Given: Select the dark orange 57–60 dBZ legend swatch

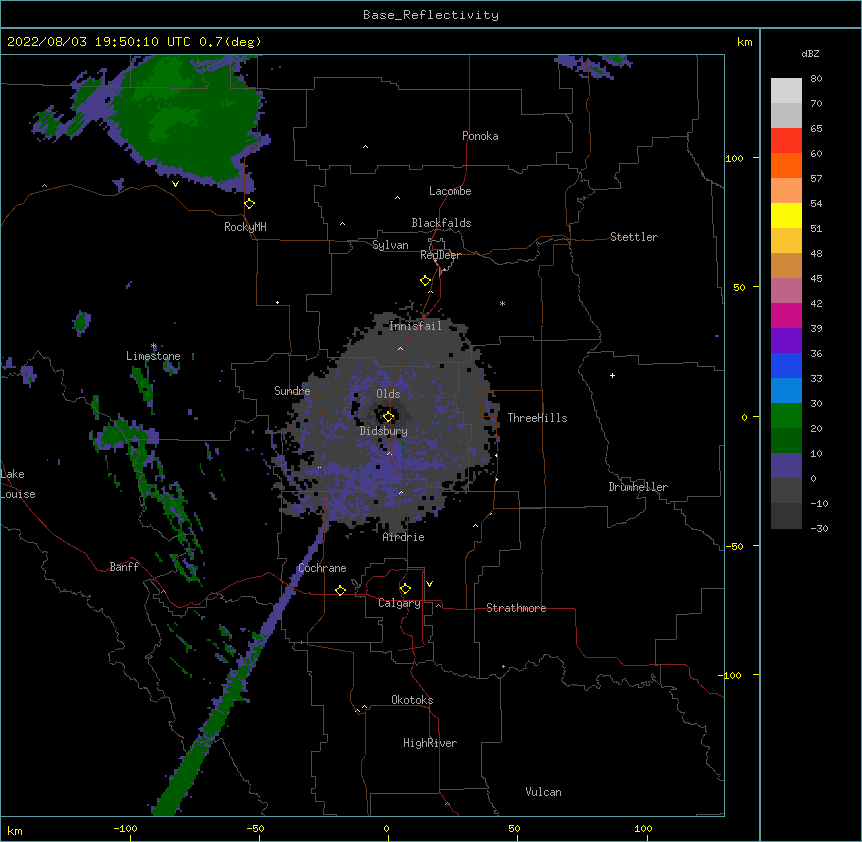Looking at the screenshot, I should pyautogui.click(x=786, y=165).
